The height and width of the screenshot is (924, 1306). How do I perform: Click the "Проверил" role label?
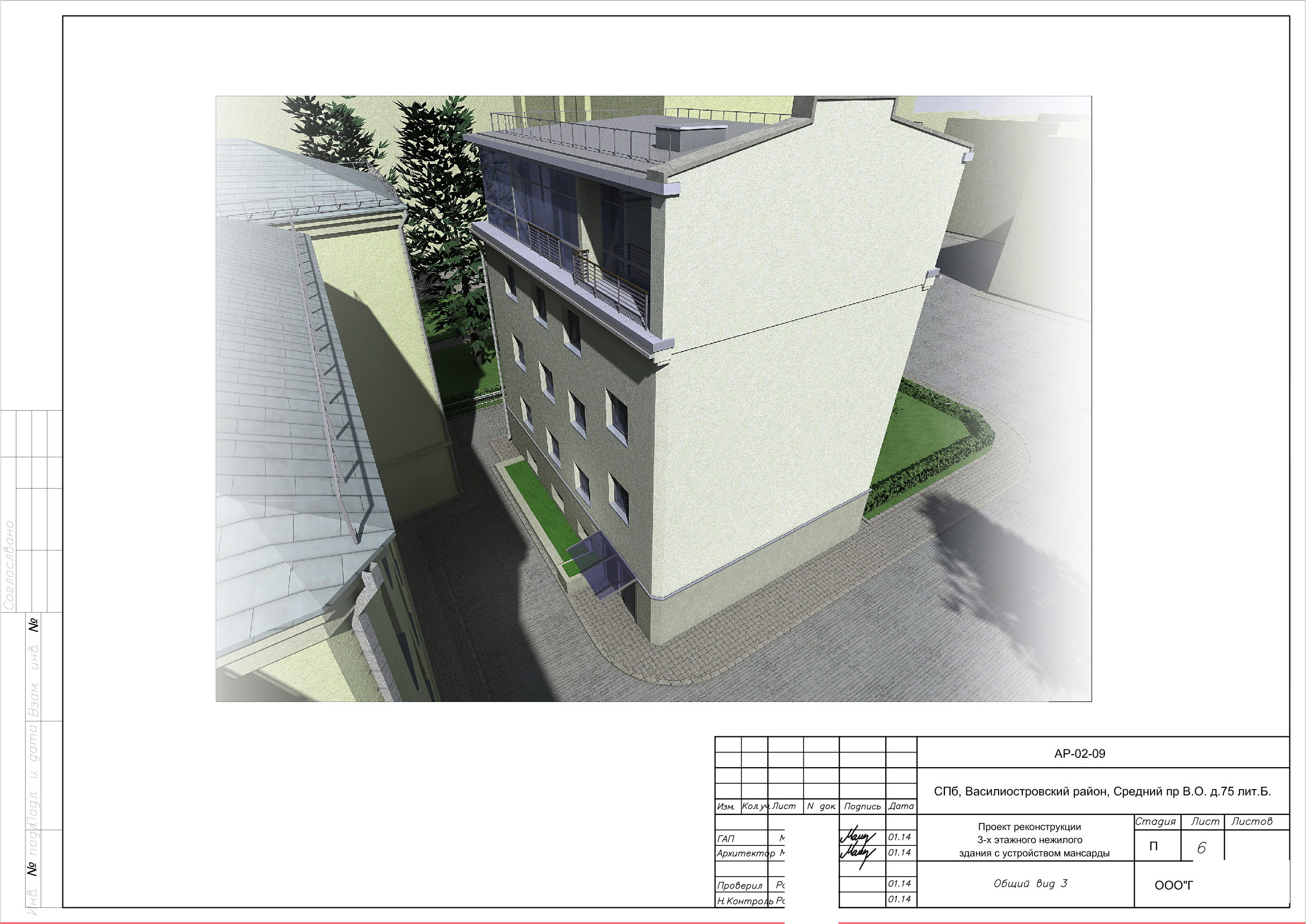[740, 885]
